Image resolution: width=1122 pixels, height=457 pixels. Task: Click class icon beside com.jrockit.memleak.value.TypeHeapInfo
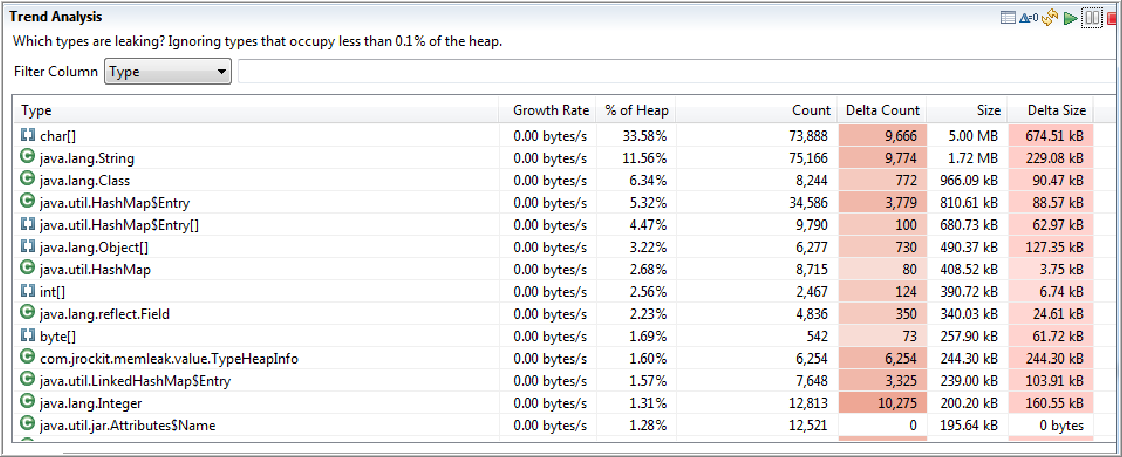pyautogui.click(x=28, y=357)
